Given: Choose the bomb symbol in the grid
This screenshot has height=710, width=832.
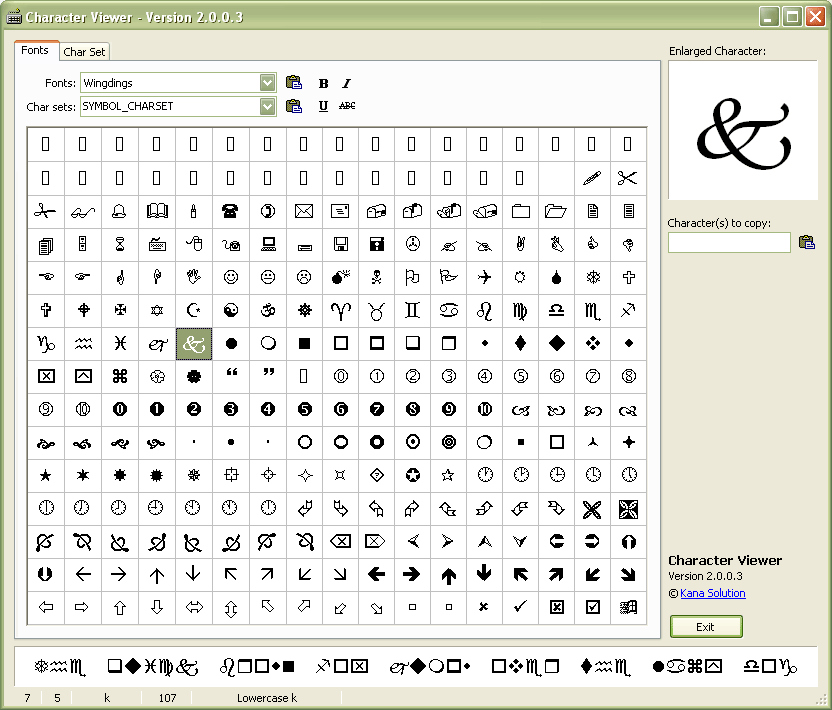Looking at the screenshot, I should (340, 277).
